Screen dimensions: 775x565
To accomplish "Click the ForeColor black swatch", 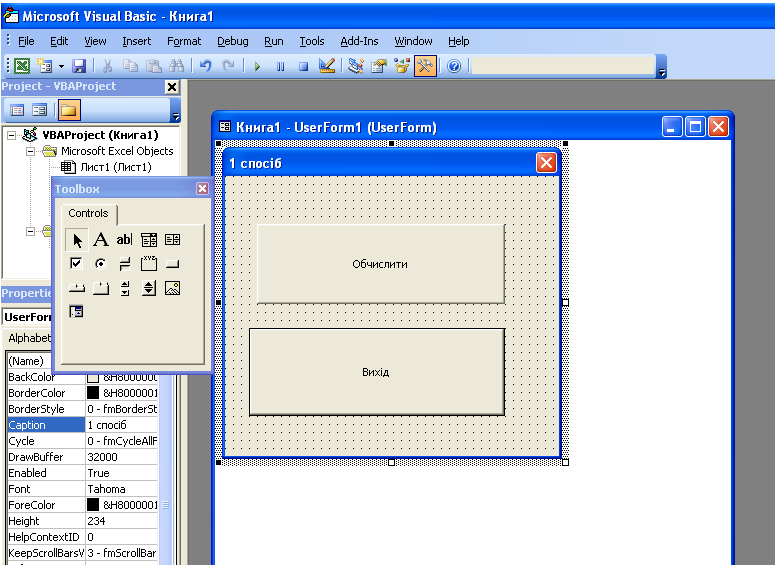I will tap(93, 505).
